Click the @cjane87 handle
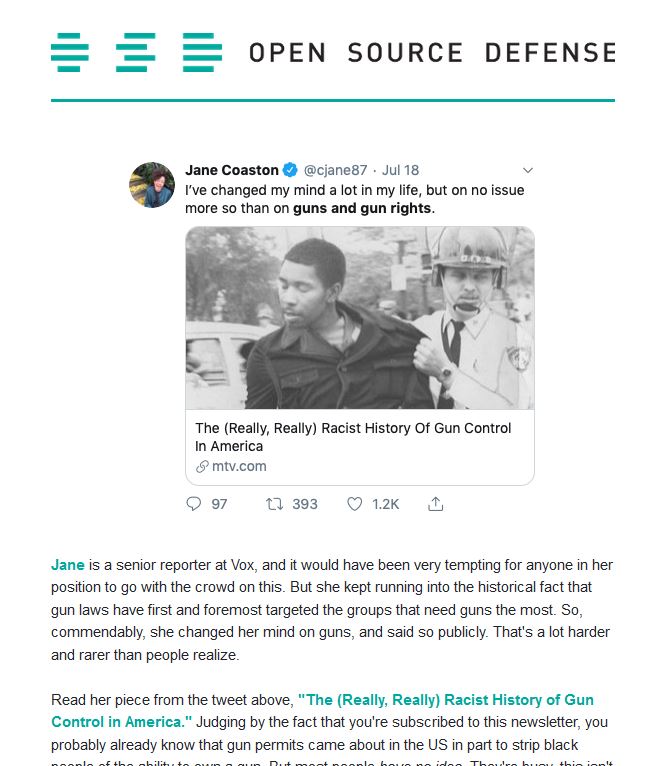This screenshot has width=645, height=766. point(336,170)
